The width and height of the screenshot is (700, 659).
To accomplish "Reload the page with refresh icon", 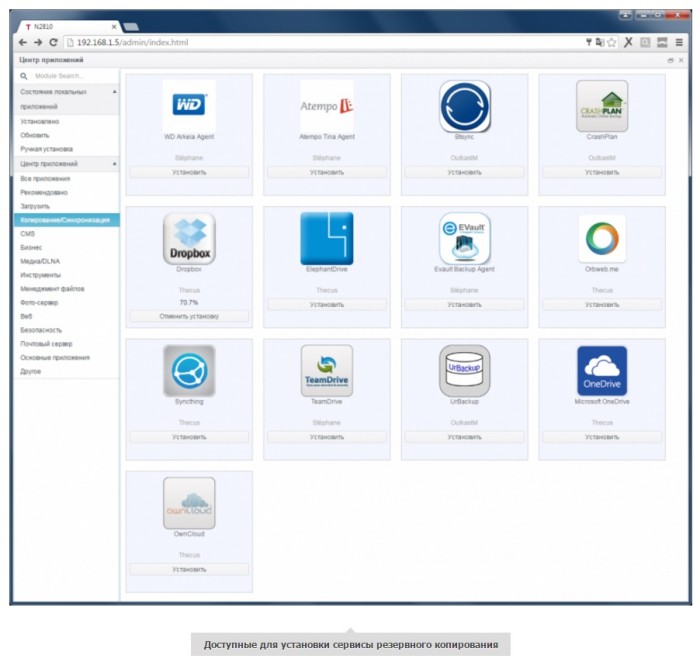I will pyautogui.click(x=53, y=42).
